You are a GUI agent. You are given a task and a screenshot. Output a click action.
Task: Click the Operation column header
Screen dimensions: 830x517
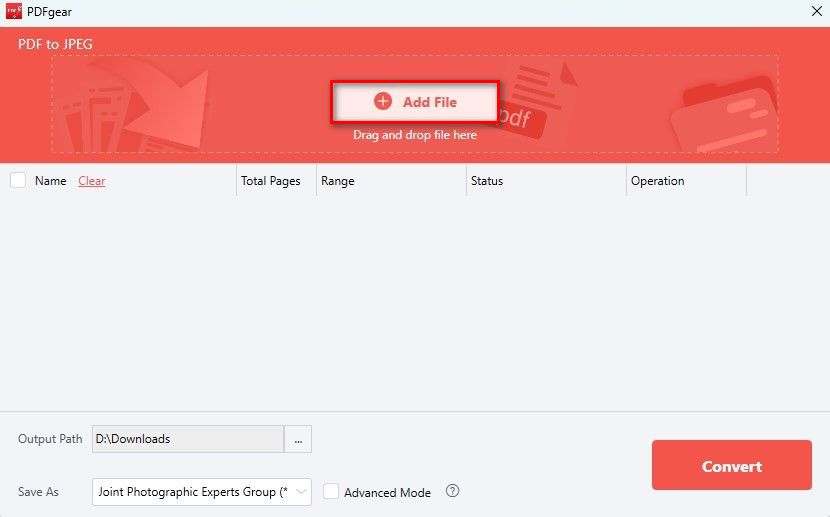tap(657, 181)
